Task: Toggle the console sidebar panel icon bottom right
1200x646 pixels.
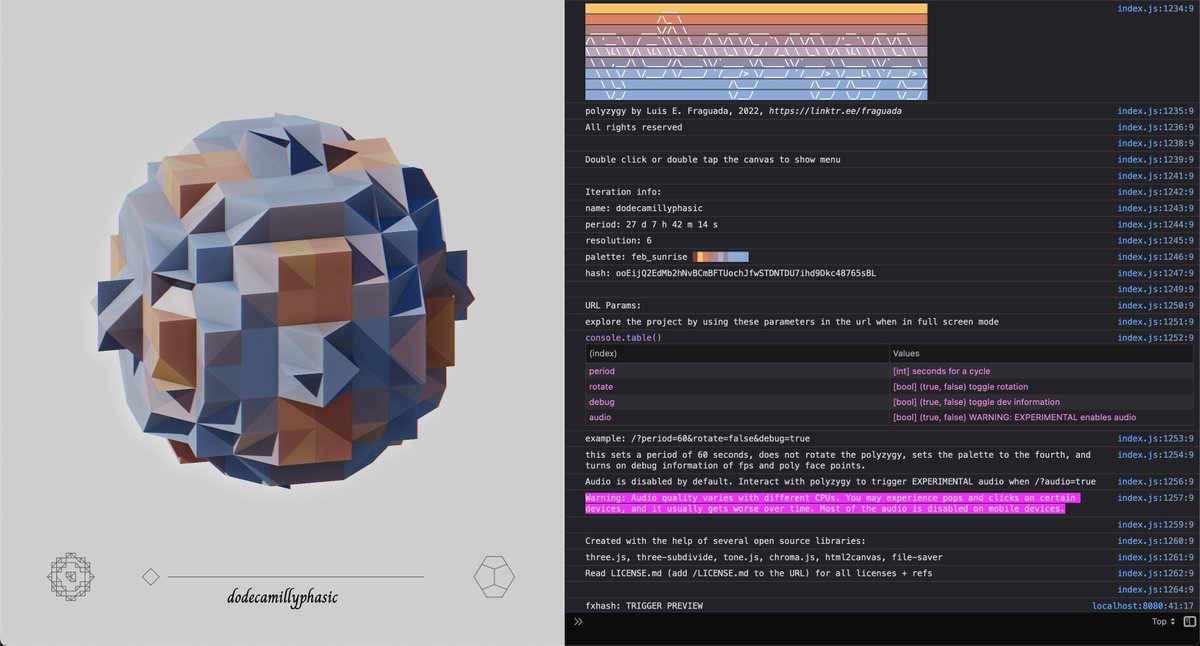Action: coord(1188,621)
